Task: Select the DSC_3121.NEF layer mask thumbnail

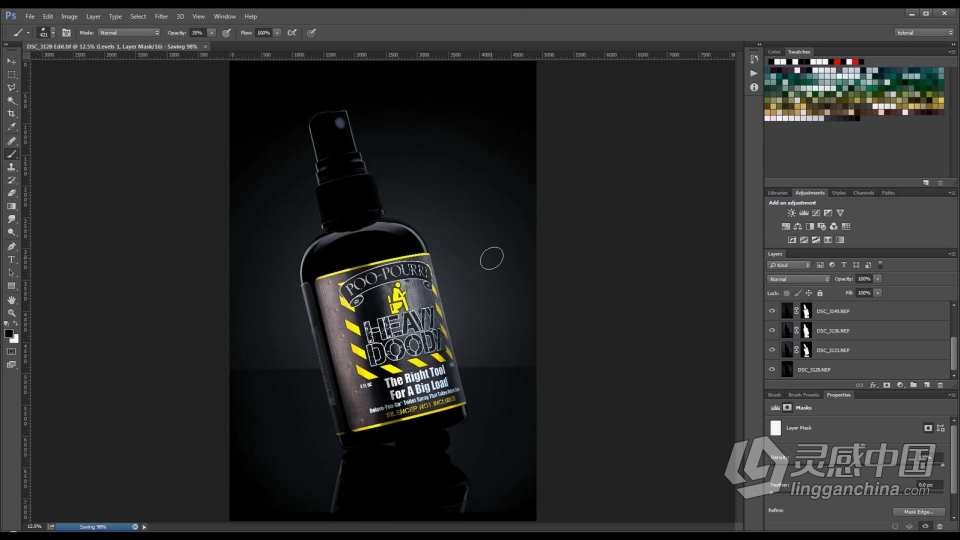Action: coord(807,350)
